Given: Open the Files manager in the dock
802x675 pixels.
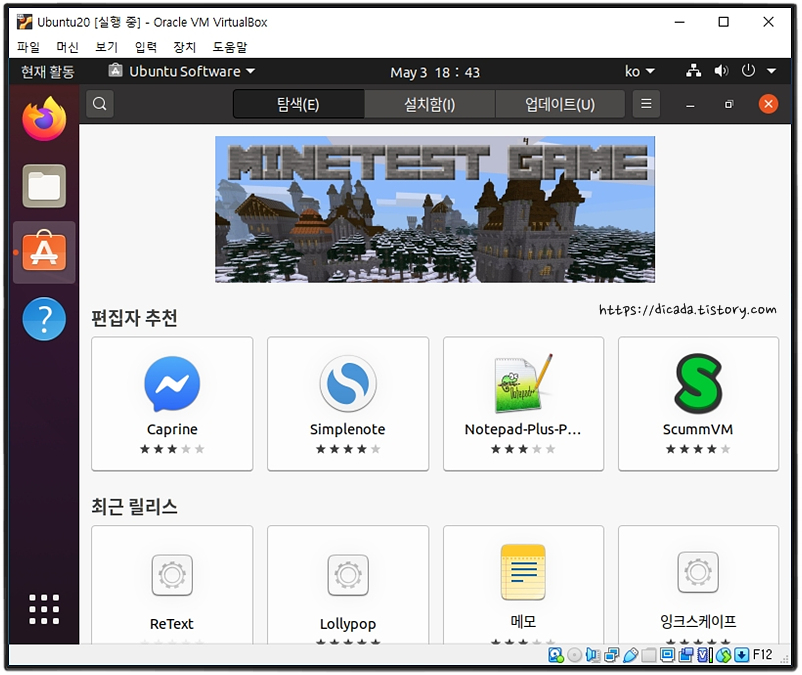Looking at the screenshot, I should tap(44, 186).
